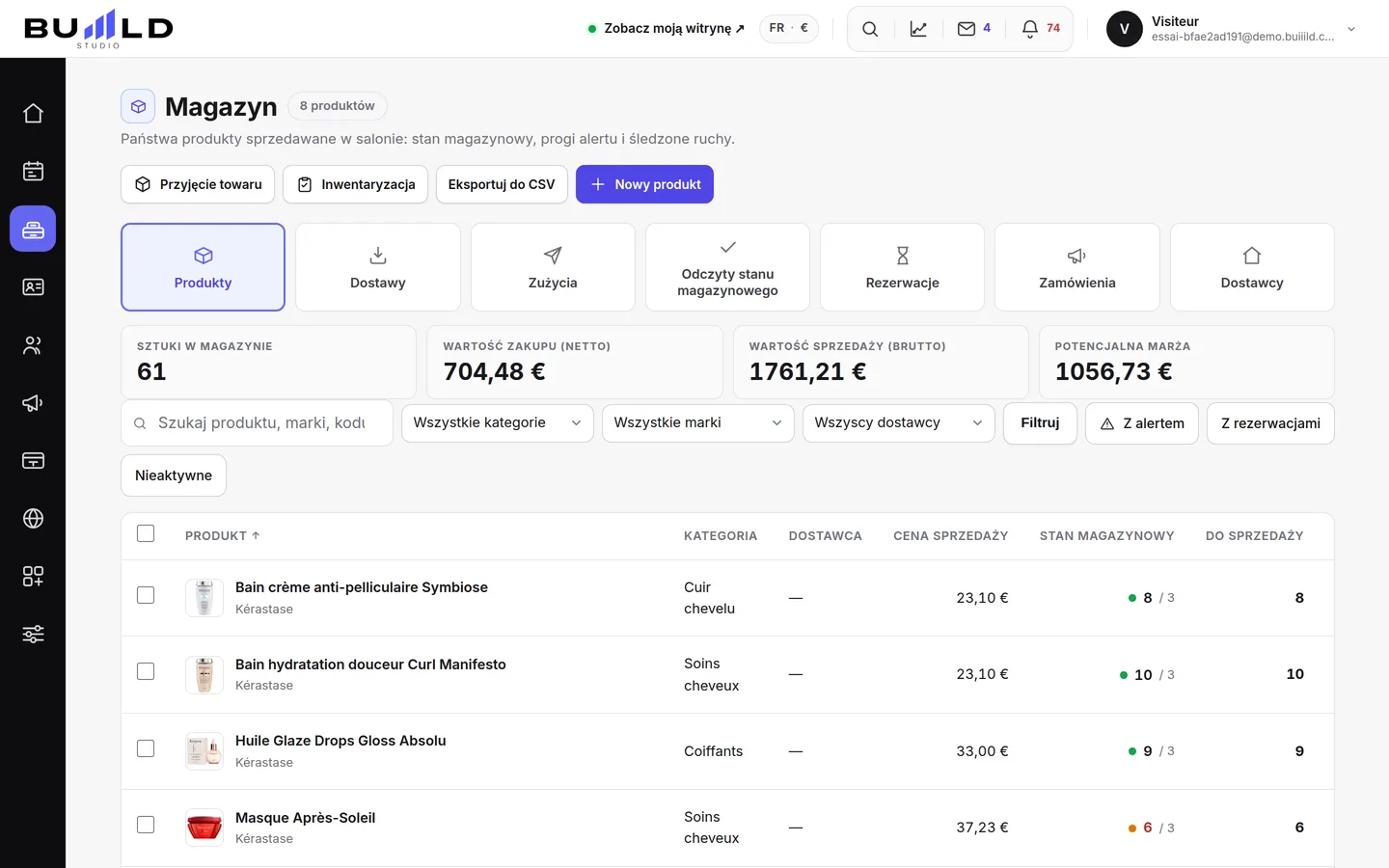Switch to the Zużycia tab
This screenshot has width=1389, height=868.
pos(553,267)
